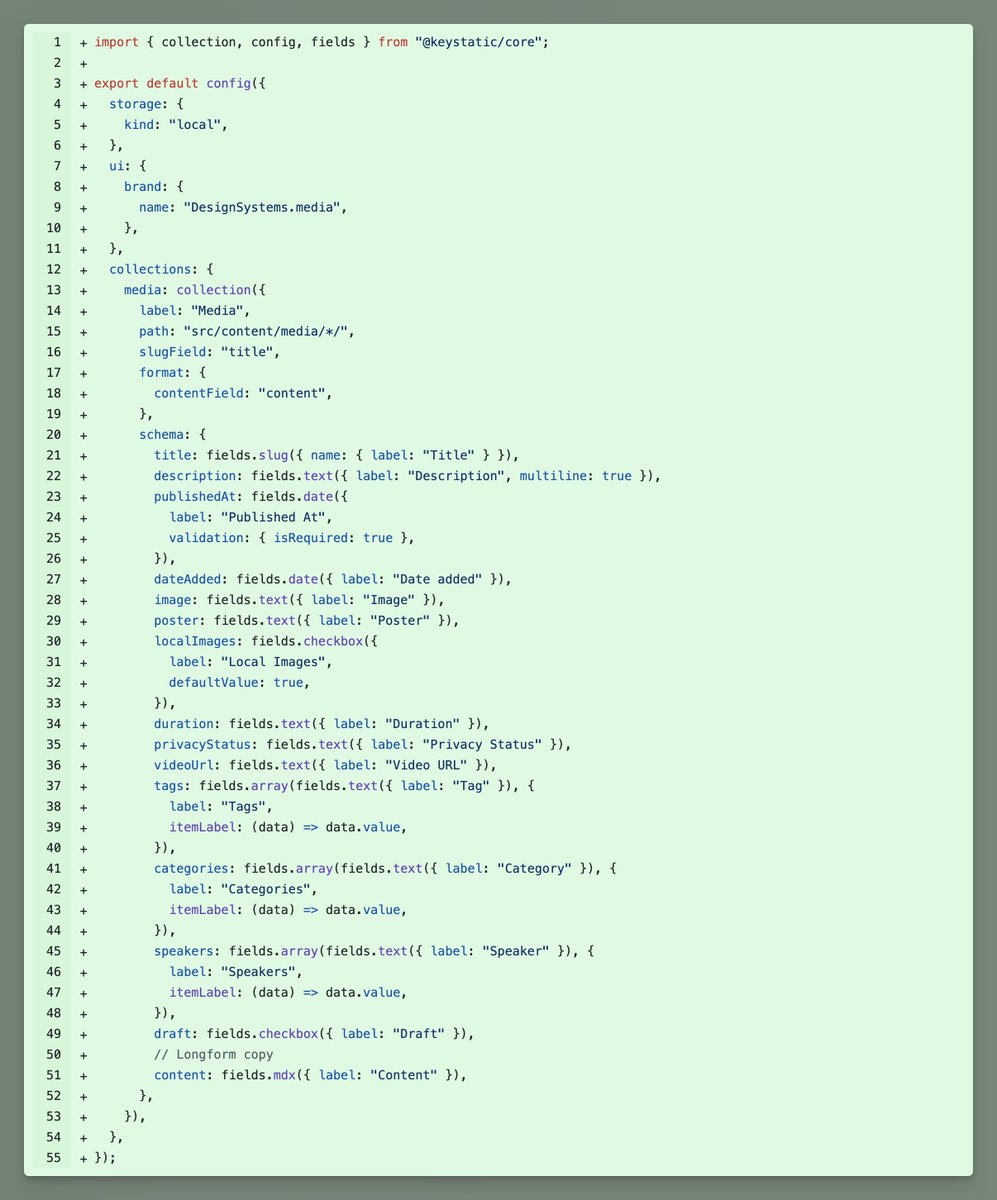The height and width of the screenshot is (1200, 997).
Task: Select the "Tags" label string
Action: point(243,806)
